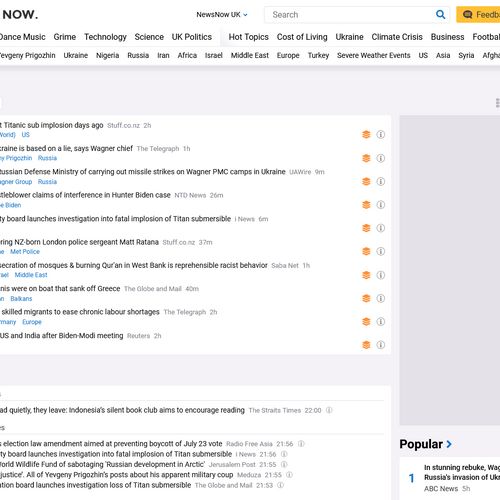Click the Feedback speech bubble icon

tap(467, 15)
